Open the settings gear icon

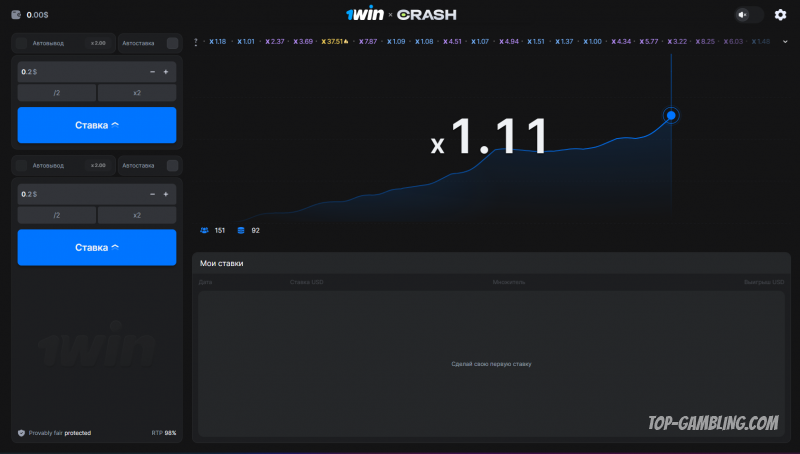pyautogui.click(x=780, y=15)
